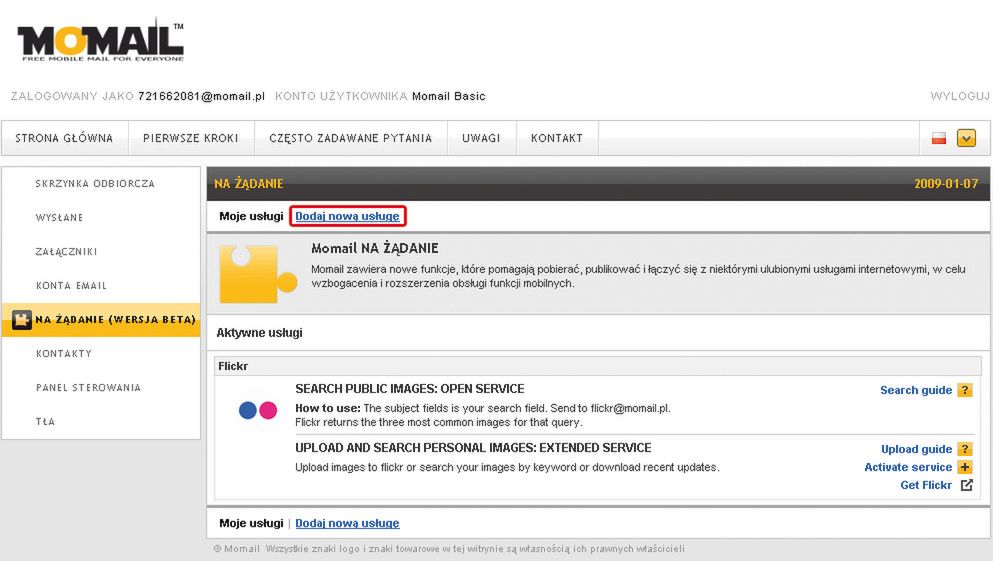Click the top Moje usługi label
Screen dimensions: 993x561
pyautogui.click(x=251, y=216)
